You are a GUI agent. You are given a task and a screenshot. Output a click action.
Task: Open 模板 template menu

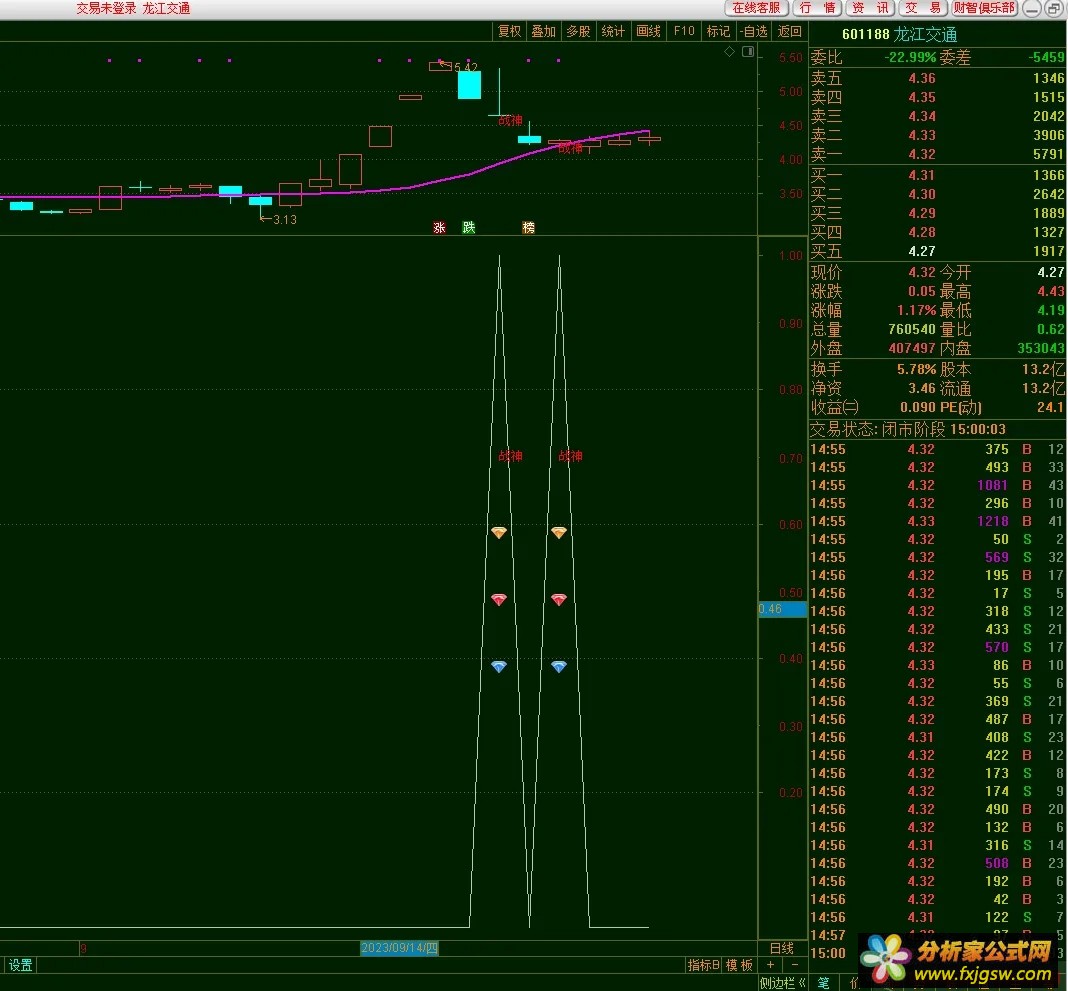739,964
